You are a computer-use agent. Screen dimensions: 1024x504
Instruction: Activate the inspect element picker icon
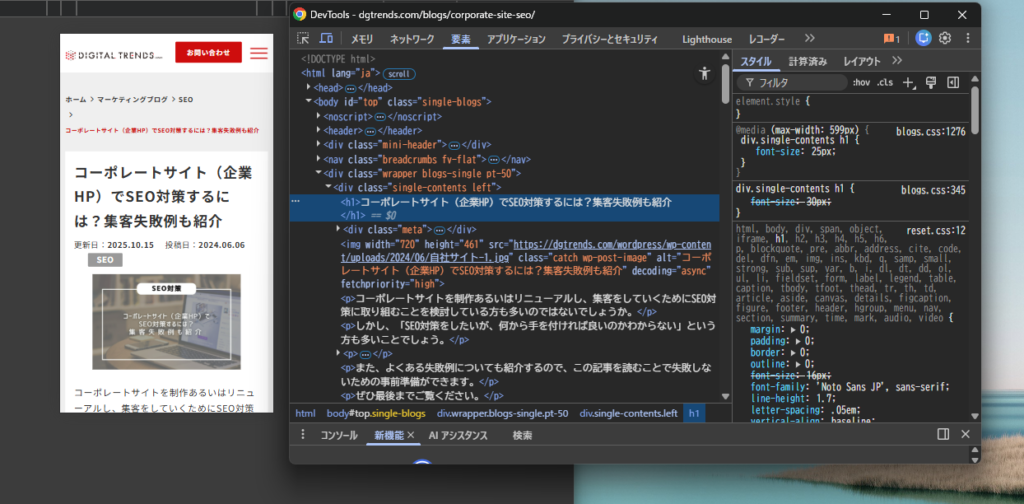point(303,39)
